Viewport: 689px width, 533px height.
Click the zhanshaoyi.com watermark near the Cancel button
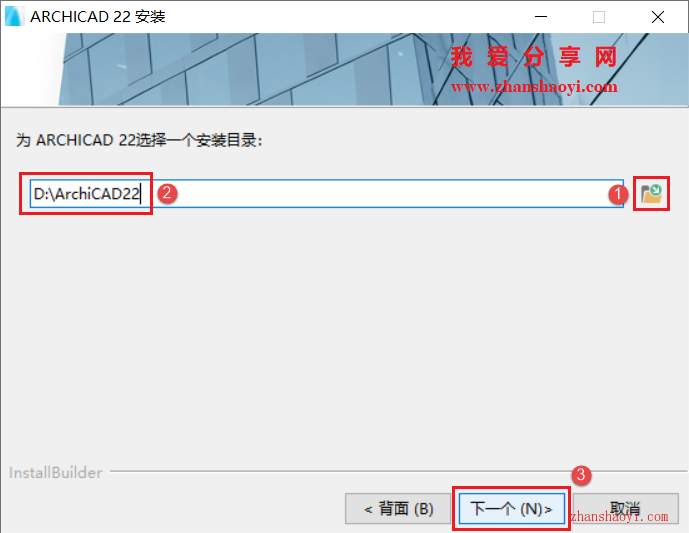pos(619,517)
